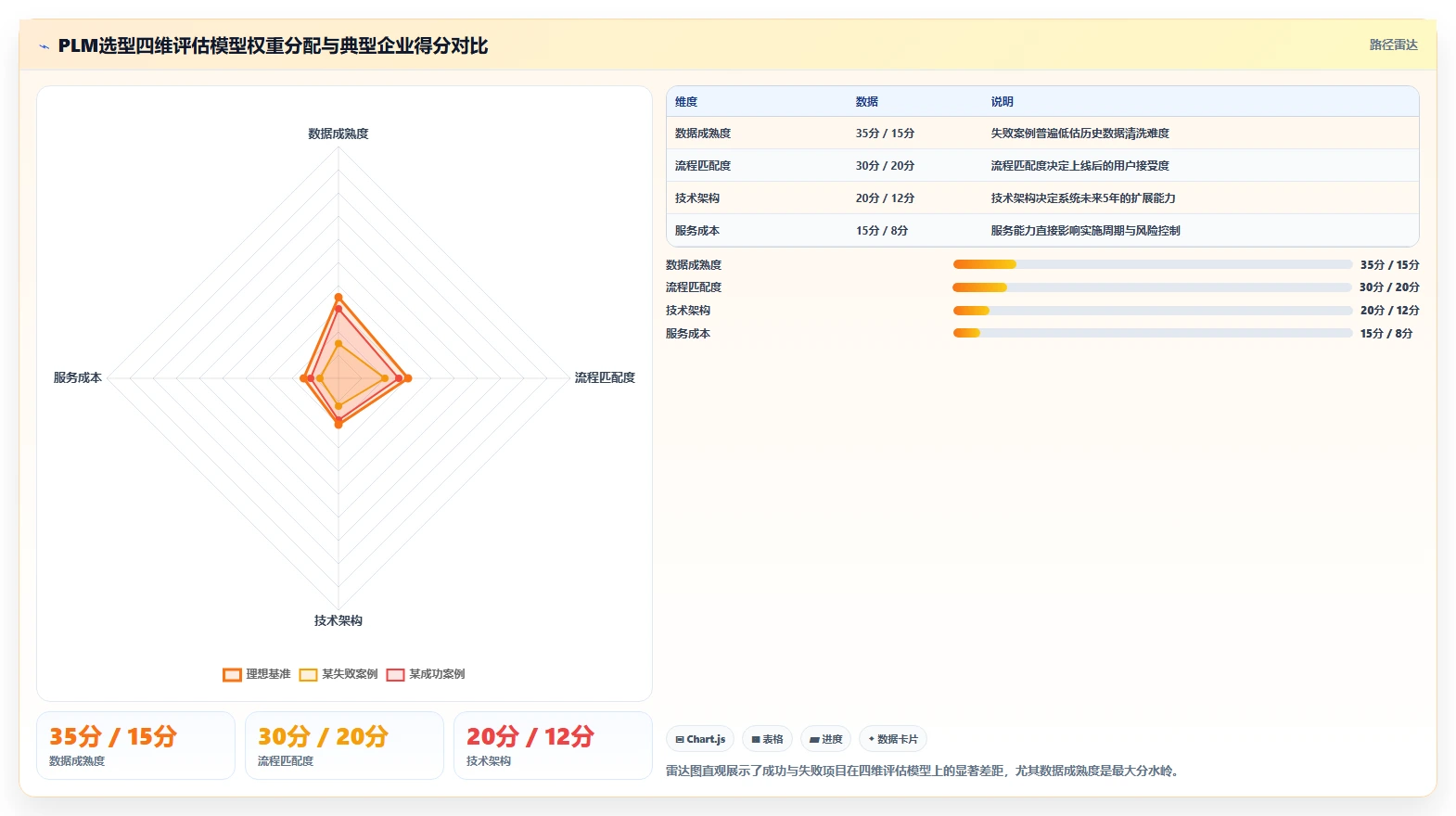
Task: Click the 表格 tag
Action: [x=767, y=739]
